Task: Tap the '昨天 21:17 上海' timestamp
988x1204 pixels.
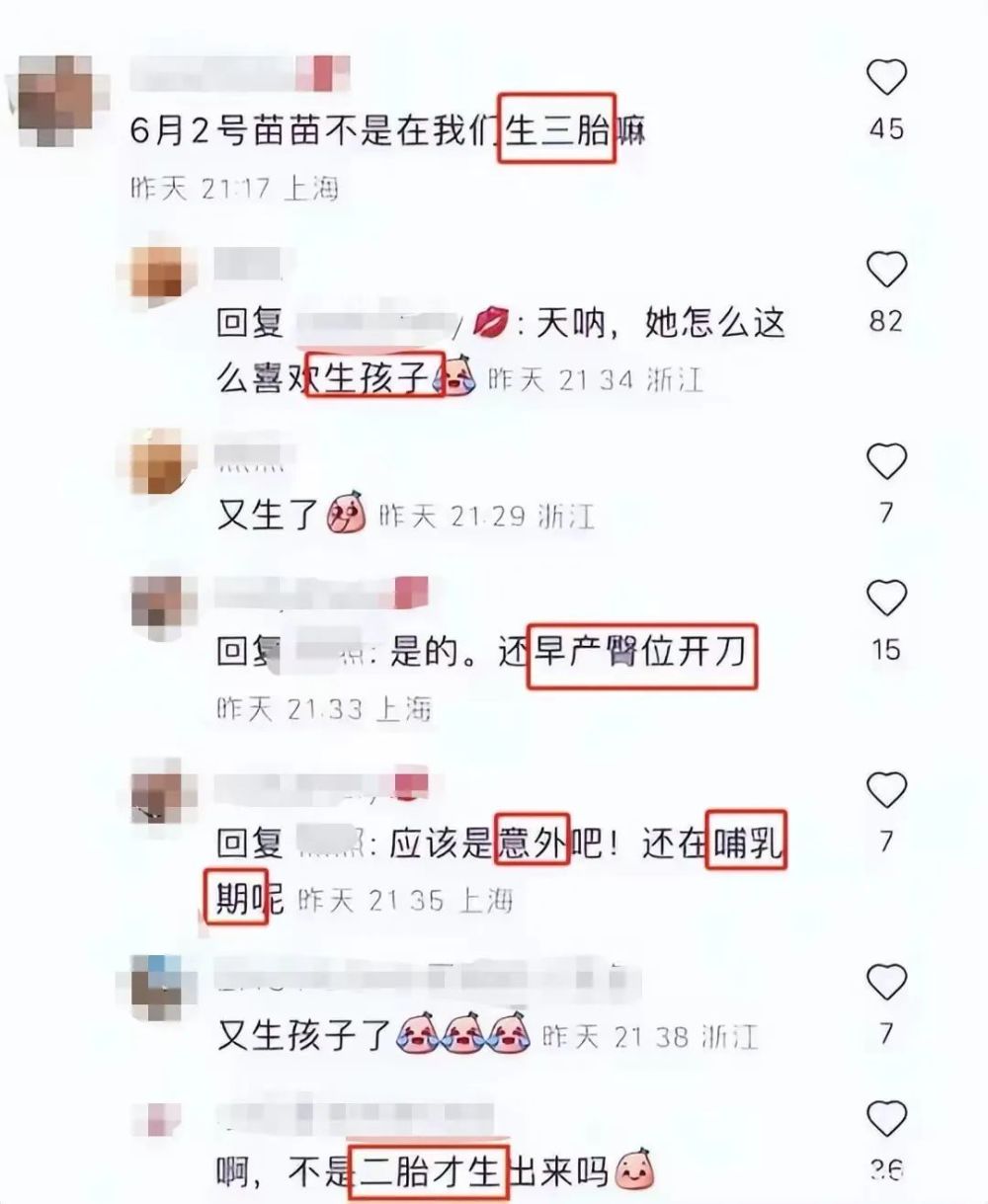Action: click(x=235, y=188)
